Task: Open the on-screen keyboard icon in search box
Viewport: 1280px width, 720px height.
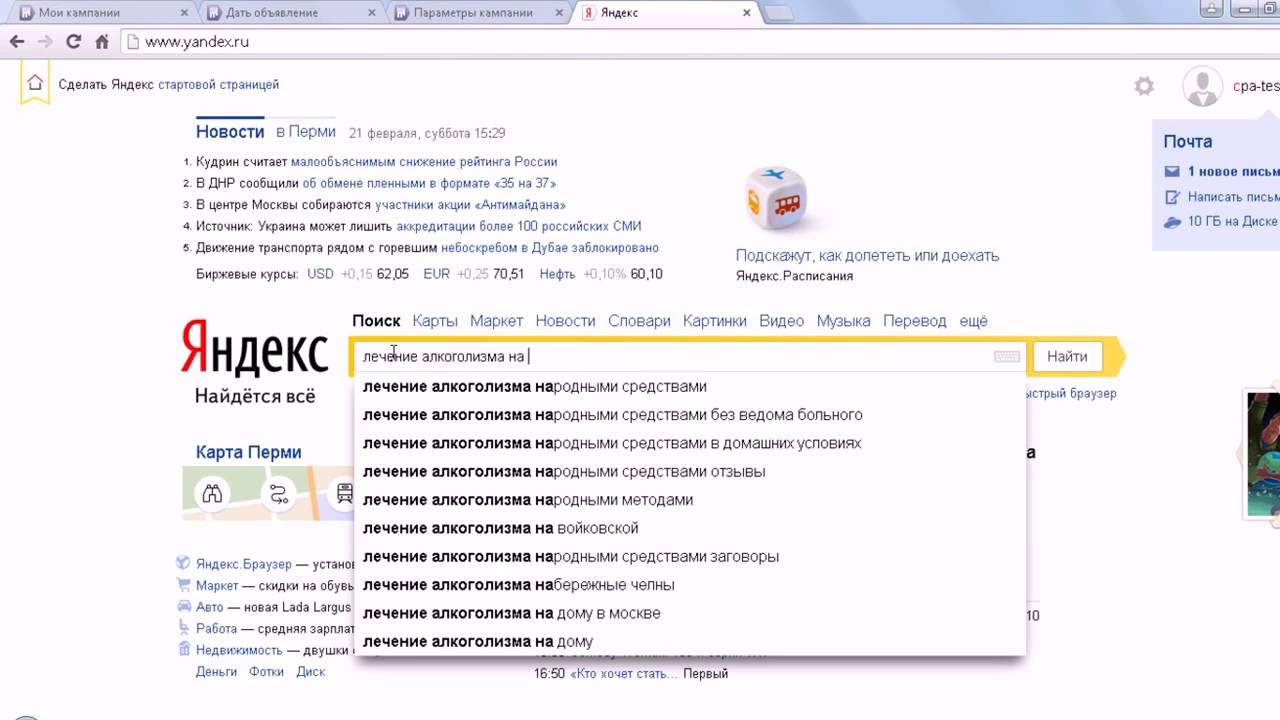Action: click(1007, 357)
